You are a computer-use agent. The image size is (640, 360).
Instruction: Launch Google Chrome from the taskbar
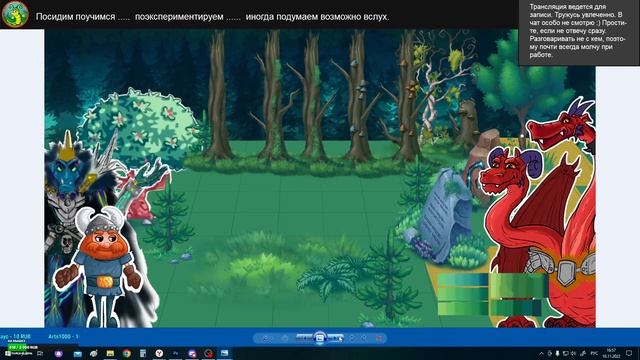point(127,353)
